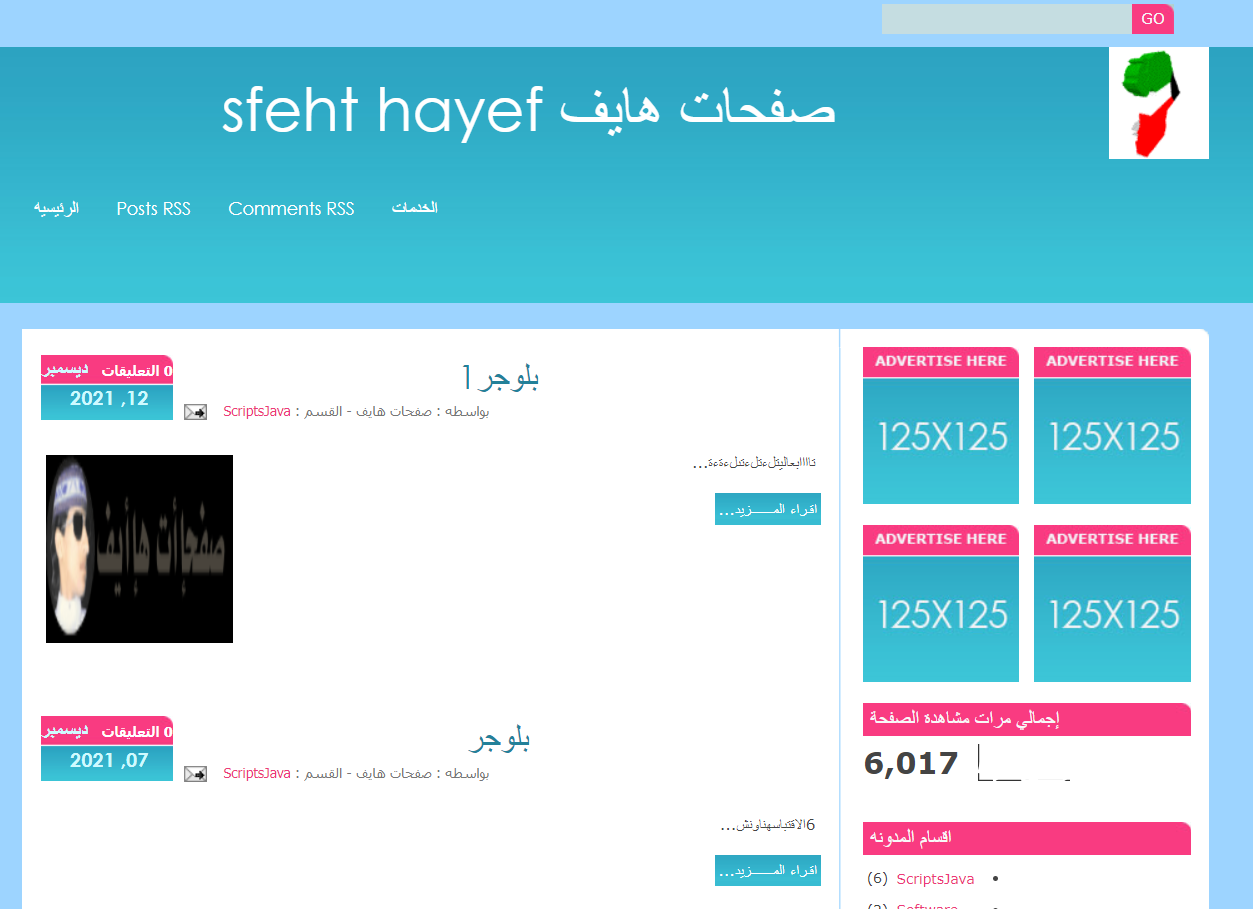The image size is (1253, 909).
Task: Click the page views sparkline chart
Action: click(1024, 763)
